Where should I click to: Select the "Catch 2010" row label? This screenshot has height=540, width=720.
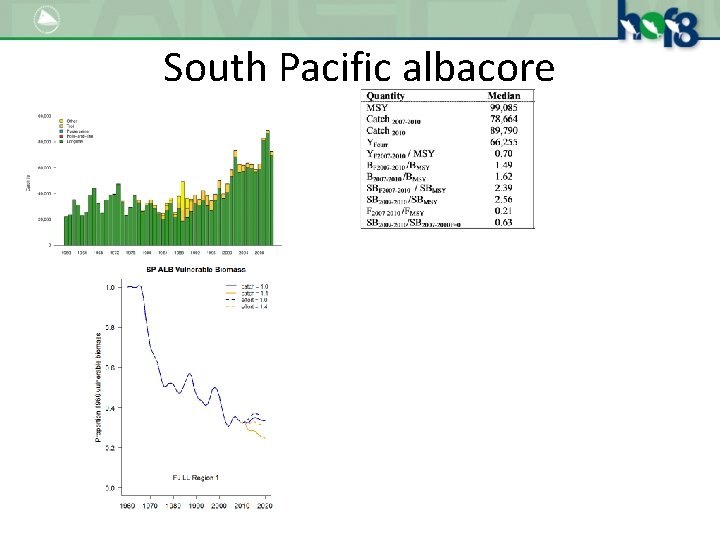(x=386, y=131)
